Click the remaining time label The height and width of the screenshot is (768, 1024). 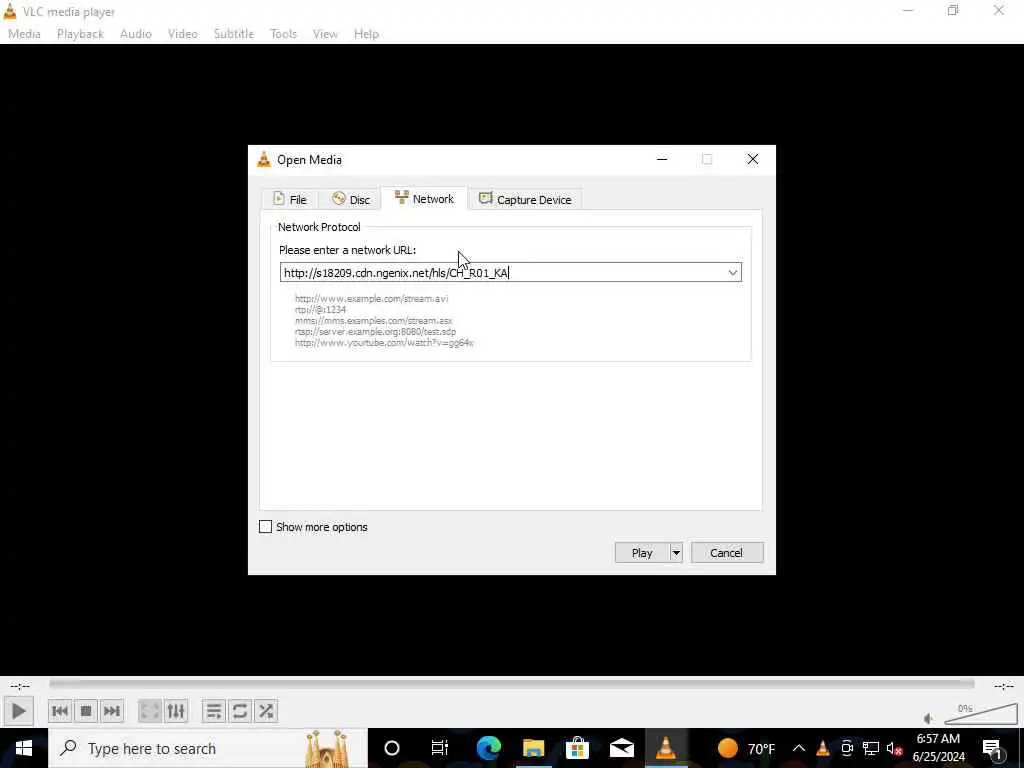coord(1003,685)
